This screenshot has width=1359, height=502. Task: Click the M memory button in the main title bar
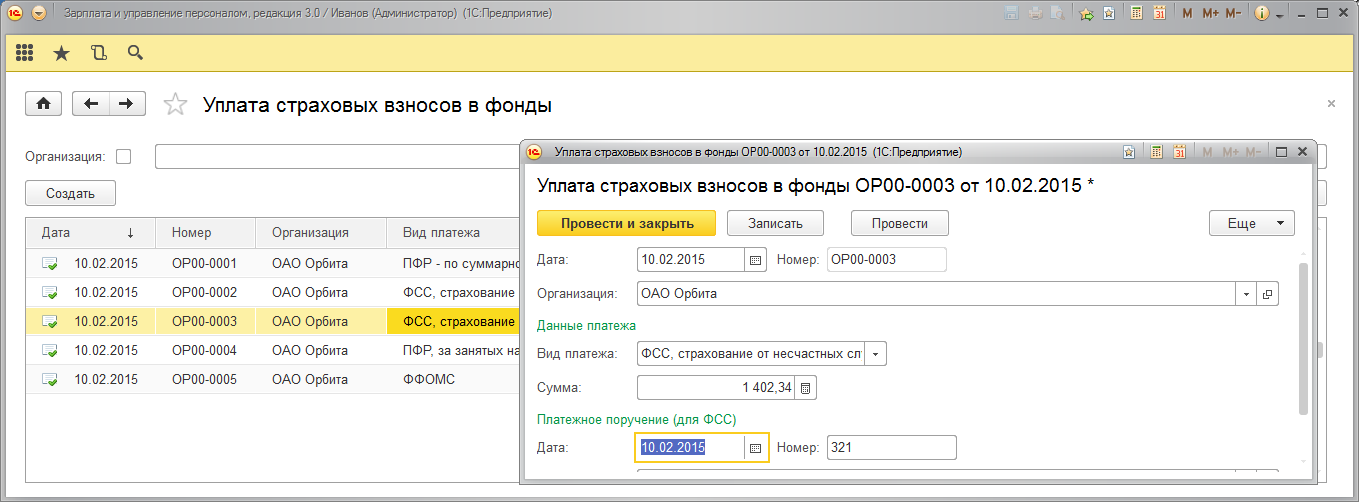click(1187, 14)
